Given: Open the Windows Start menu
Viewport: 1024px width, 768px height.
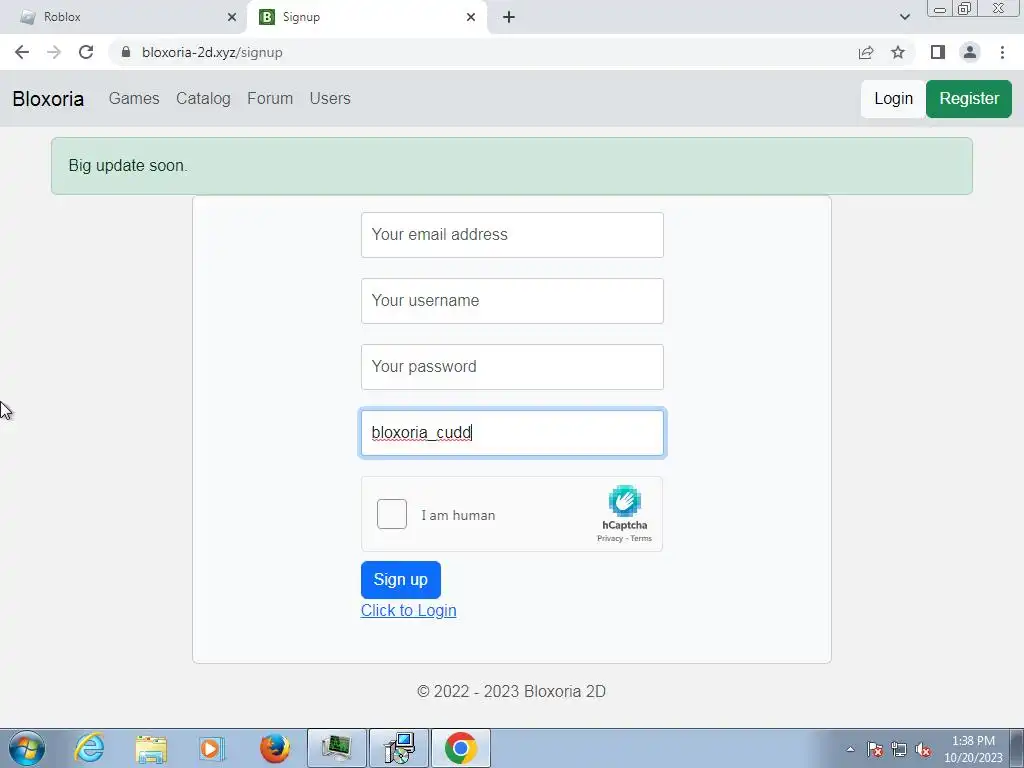Looking at the screenshot, I should point(27,748).
